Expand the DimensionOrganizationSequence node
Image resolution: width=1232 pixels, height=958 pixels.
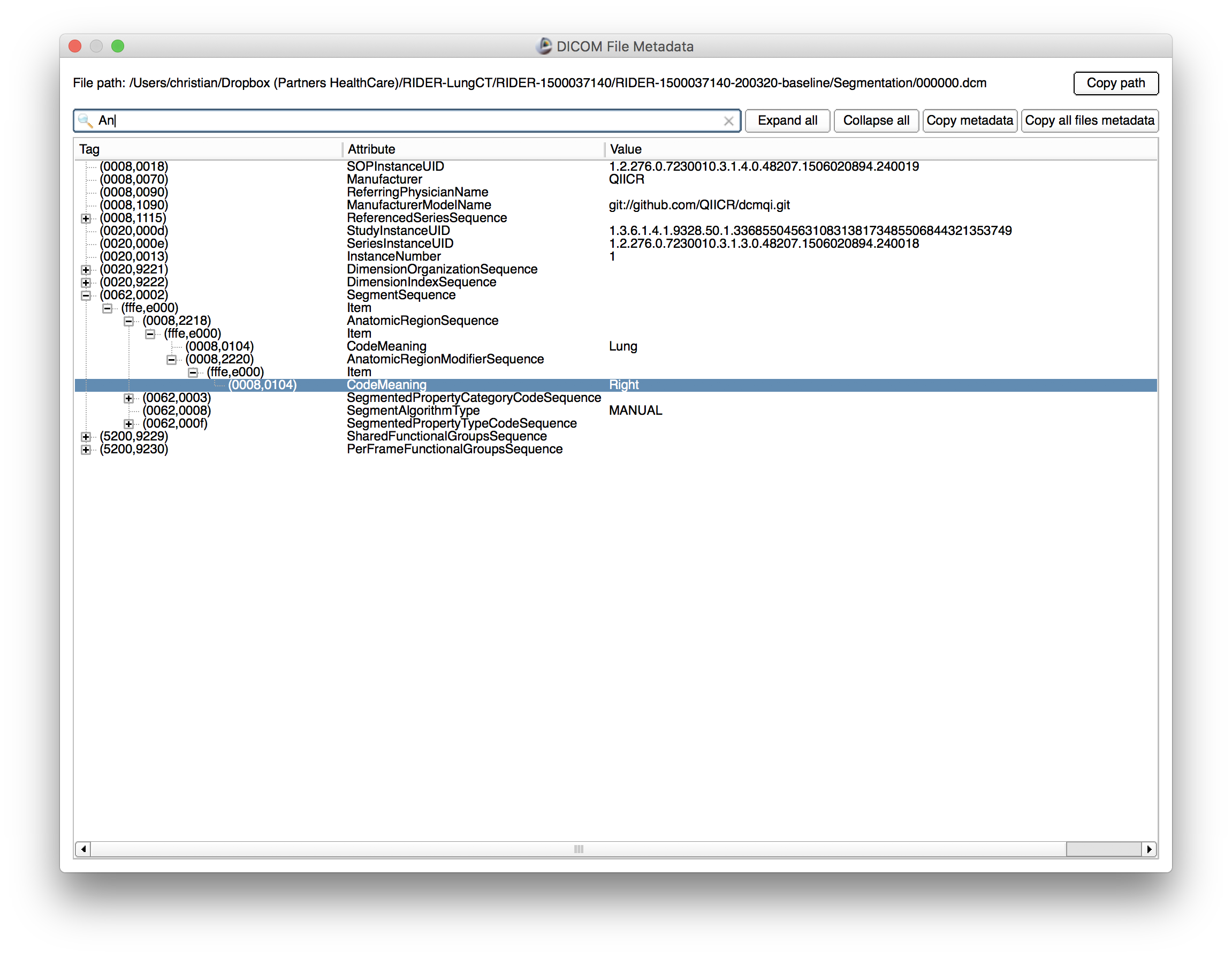86,269
